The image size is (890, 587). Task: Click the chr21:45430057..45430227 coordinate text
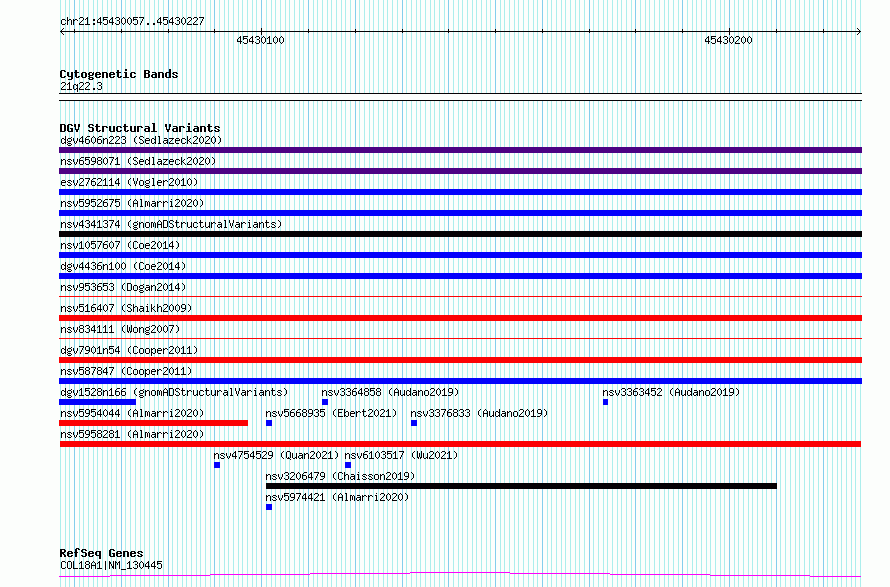[132, 22]
